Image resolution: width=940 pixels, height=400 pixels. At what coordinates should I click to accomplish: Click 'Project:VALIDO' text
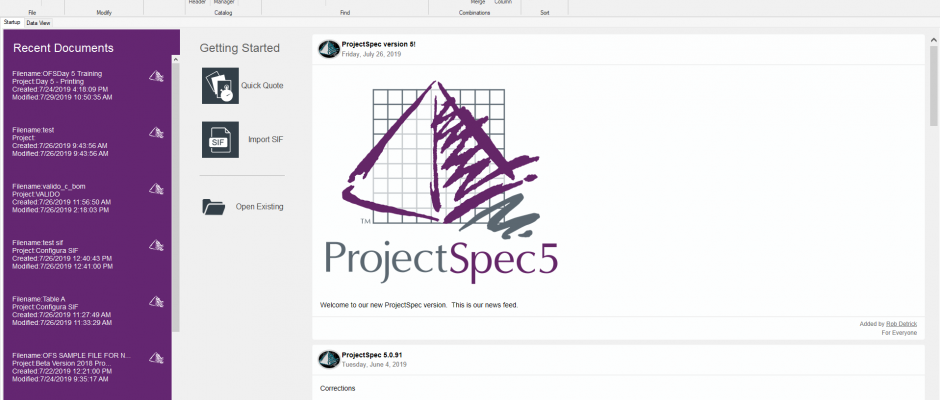(x=35, y=194)
